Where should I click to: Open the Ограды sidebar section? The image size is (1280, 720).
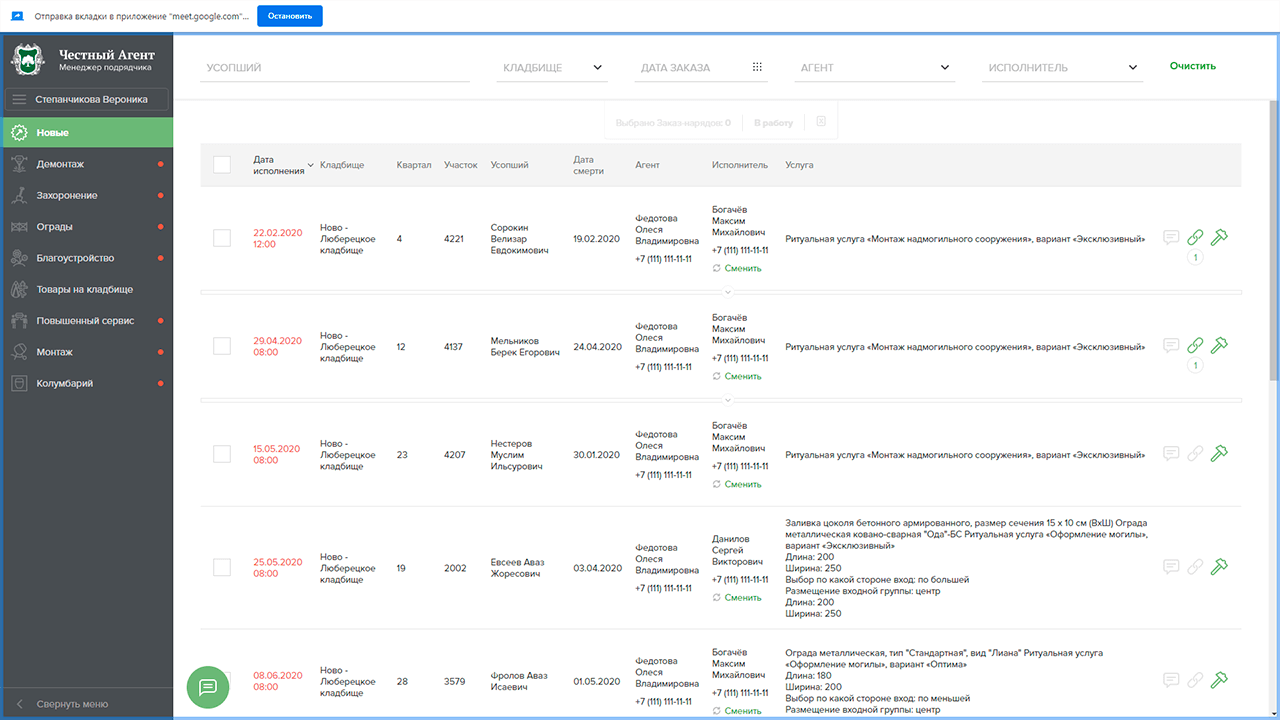tap(87, 226)
